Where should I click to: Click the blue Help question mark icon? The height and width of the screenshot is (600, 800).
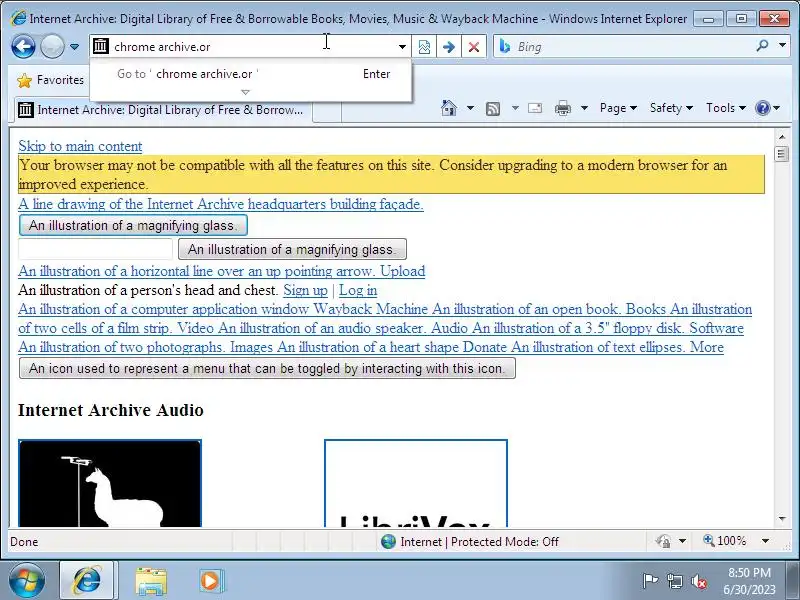[762, 108]
